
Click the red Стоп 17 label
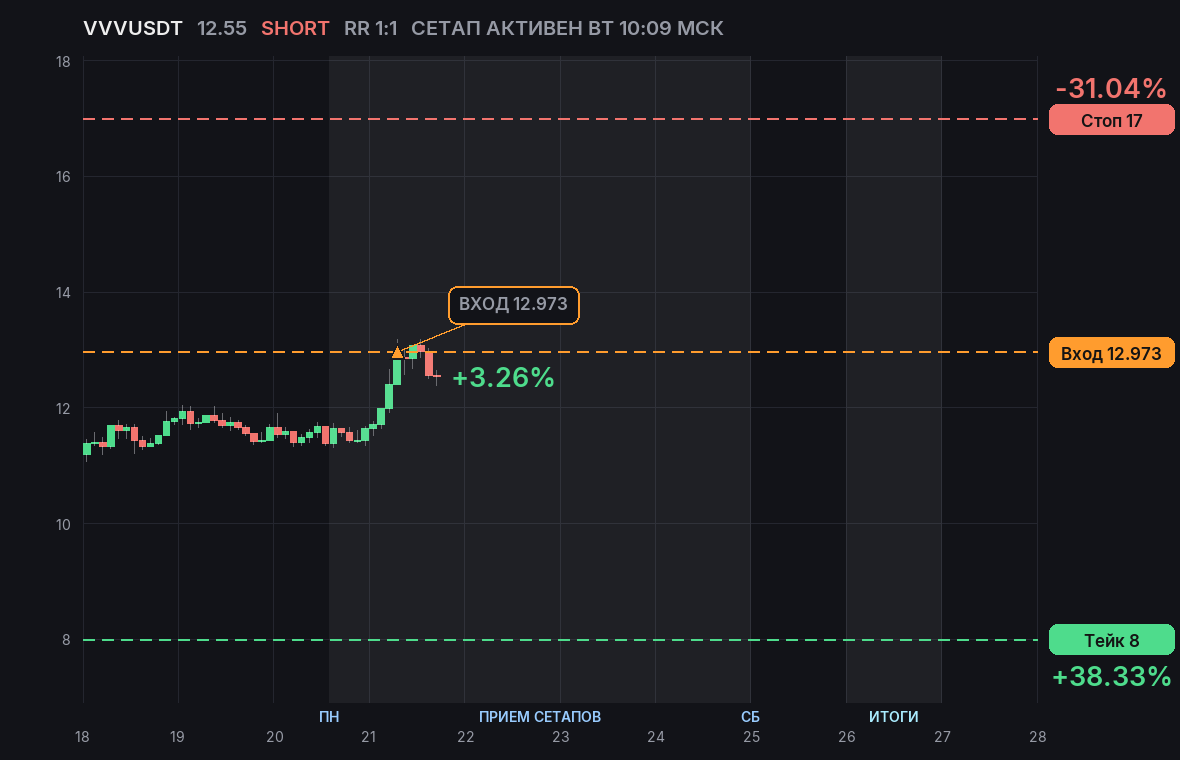[1112, 120]
